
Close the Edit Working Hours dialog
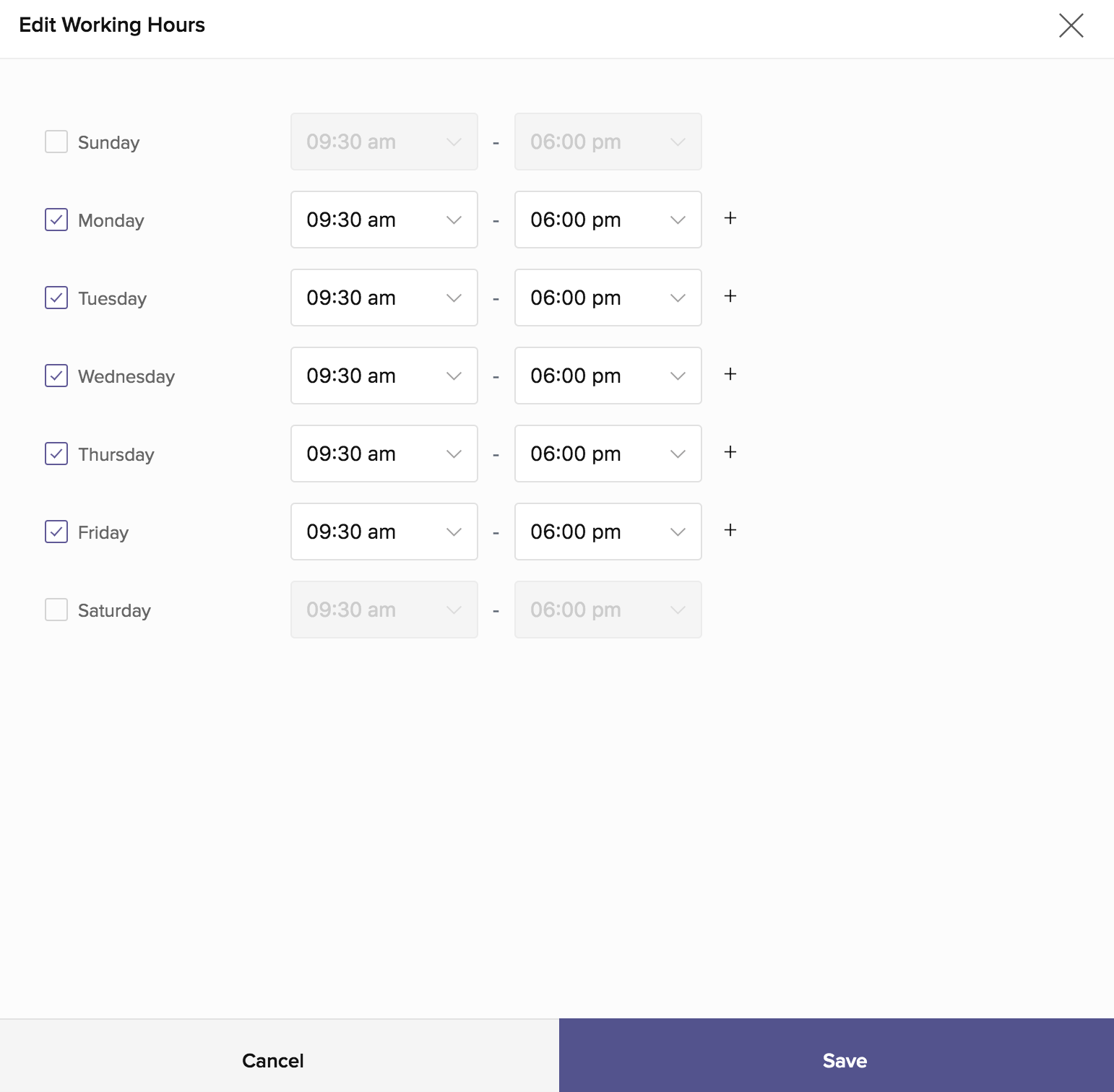[1071, 25]
